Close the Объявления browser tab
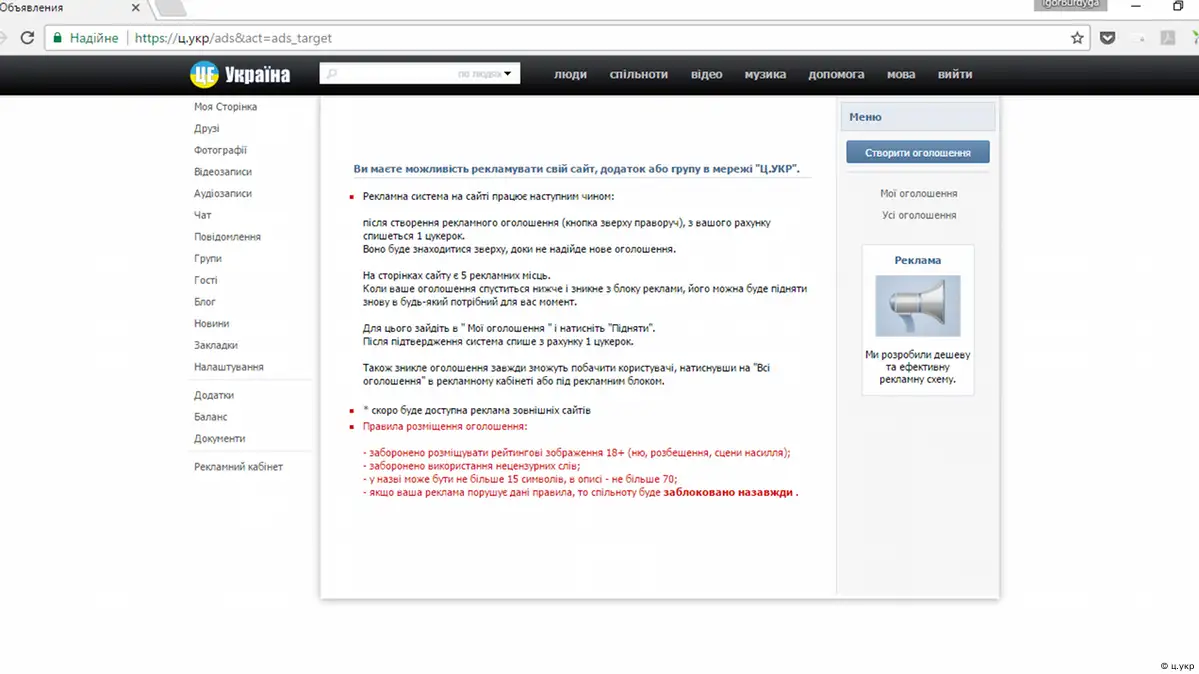This screenshot has height=674, width=1199. (136, 8)
